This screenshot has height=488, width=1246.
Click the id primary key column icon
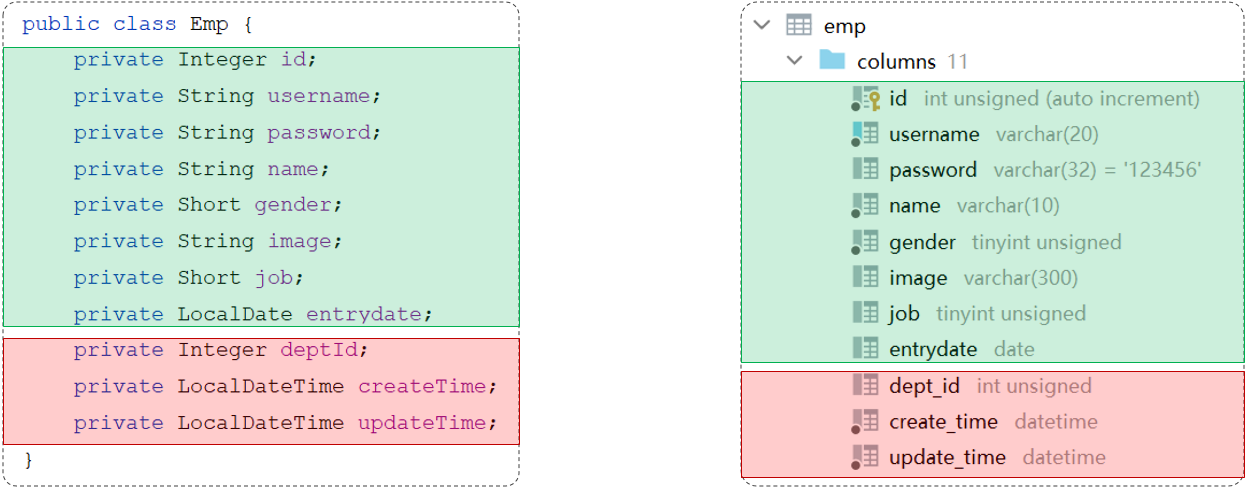[866, 98]
